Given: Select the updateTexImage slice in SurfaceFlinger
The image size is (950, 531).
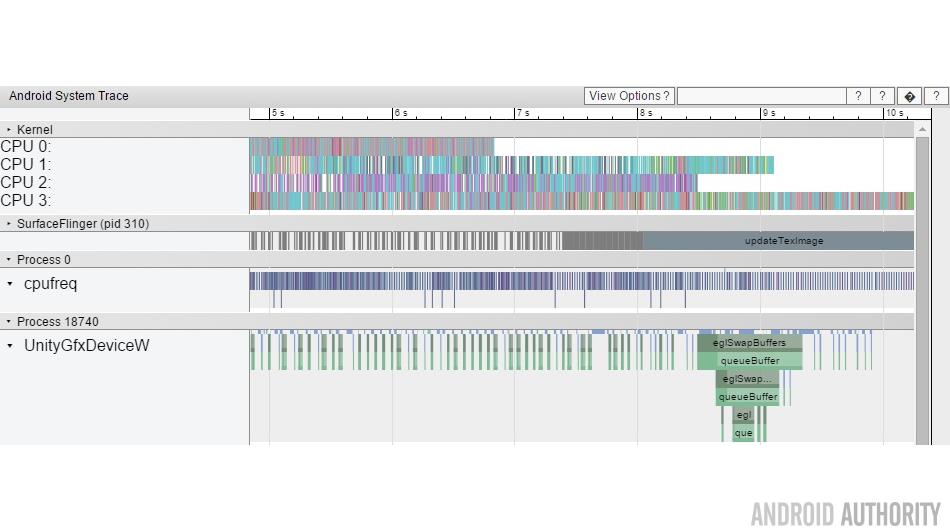Looking at the screenshot, I should point(783,241).
